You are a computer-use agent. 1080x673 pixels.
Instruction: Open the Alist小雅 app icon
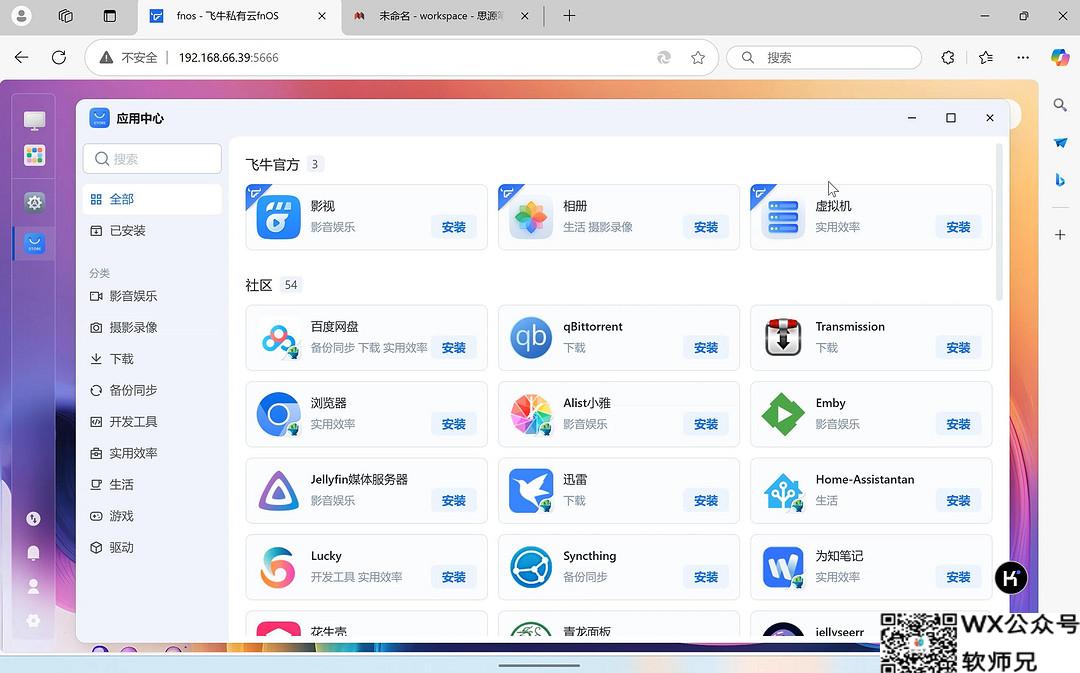point(531,415)
